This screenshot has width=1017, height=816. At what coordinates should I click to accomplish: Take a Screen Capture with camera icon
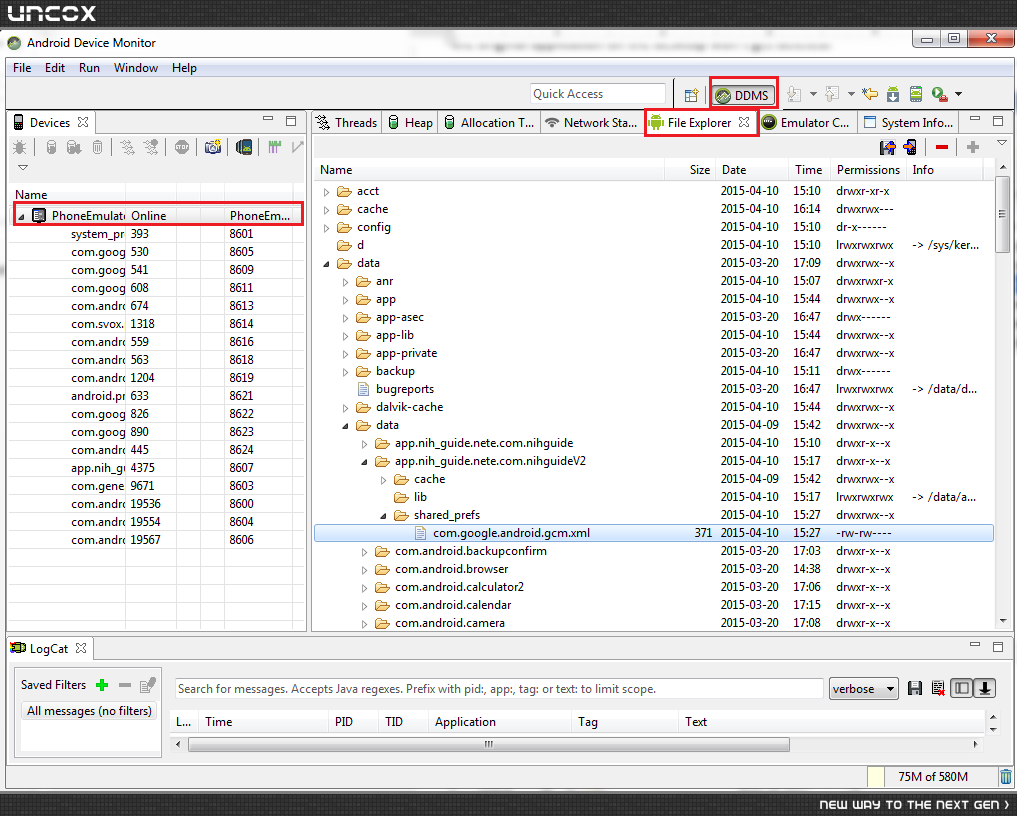pos(213,147)
